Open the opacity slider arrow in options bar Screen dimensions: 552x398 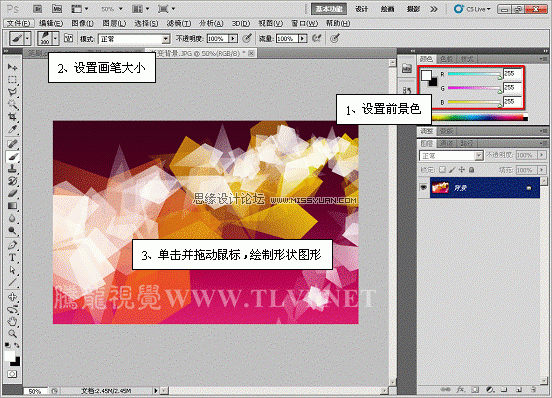pyautogui.click(x=233, y=38)
